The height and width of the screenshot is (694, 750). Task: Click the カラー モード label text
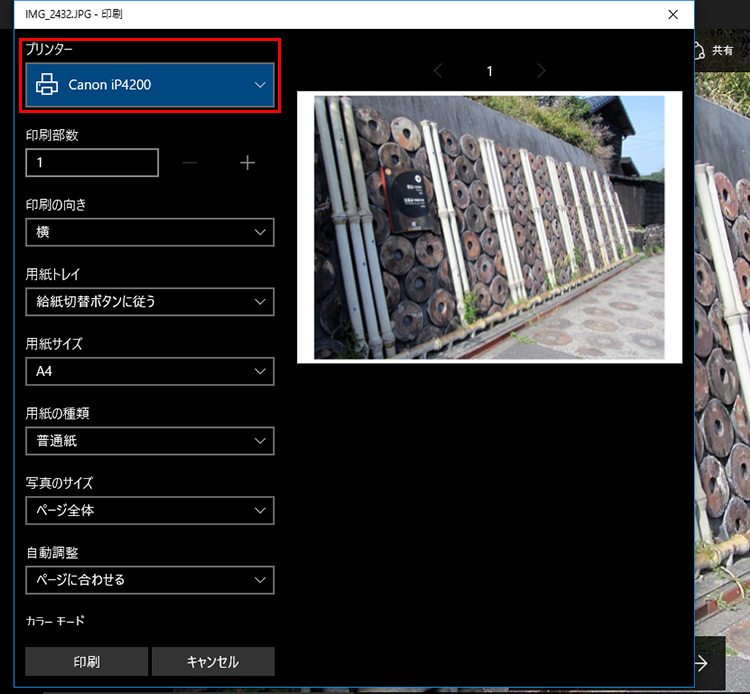[55, 621]
